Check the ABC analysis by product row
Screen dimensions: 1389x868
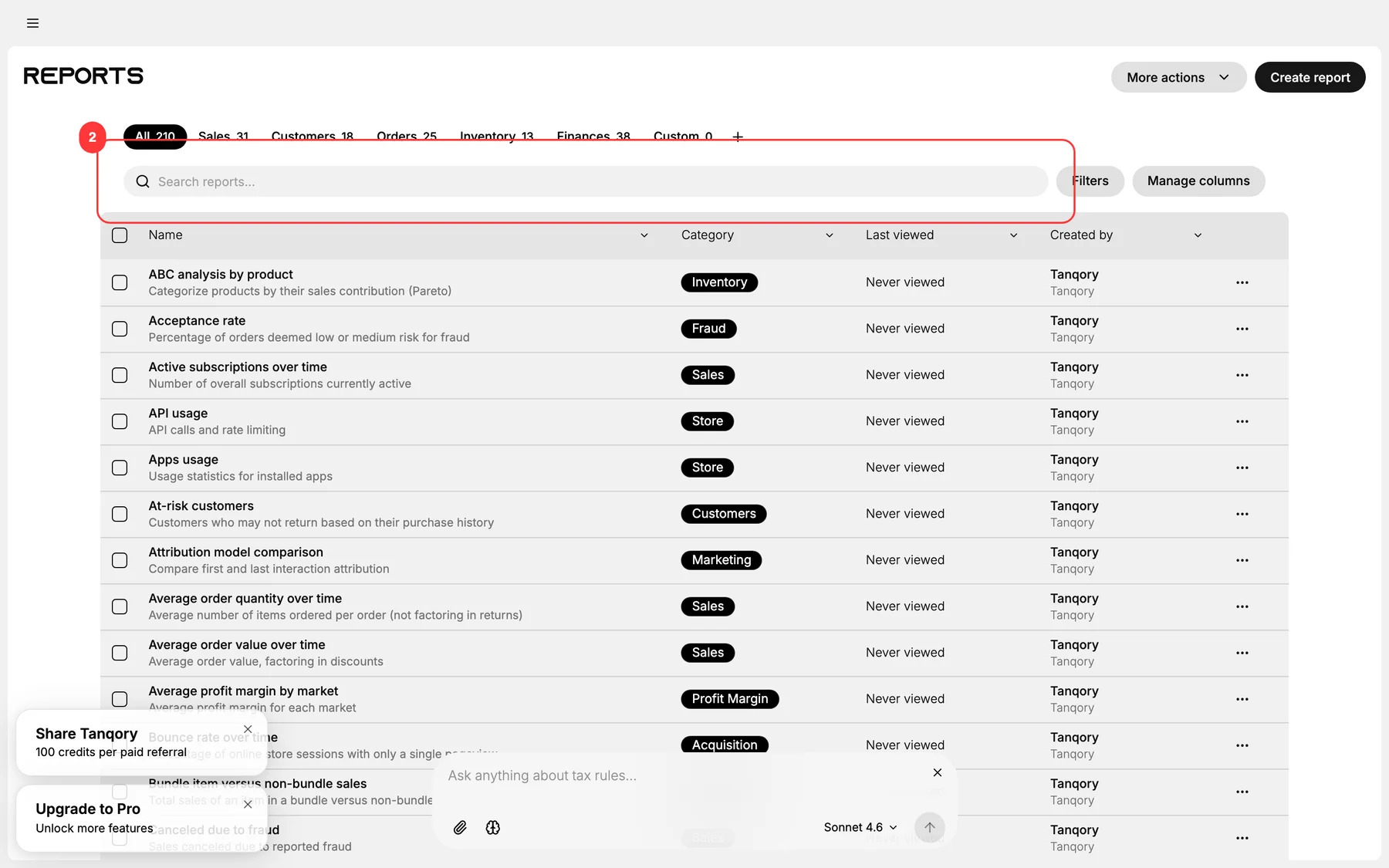point(120,282)
